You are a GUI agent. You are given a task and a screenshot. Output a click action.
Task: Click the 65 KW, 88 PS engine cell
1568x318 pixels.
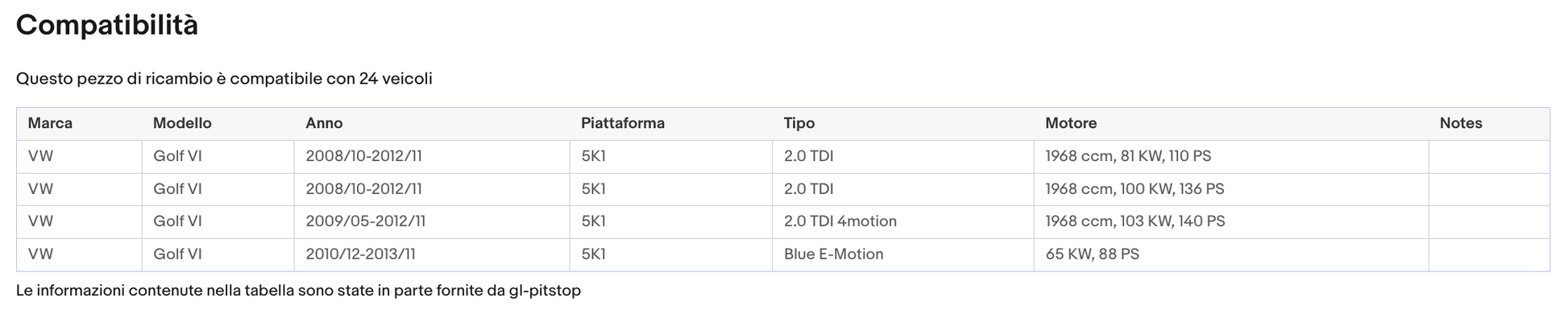(1231, 254)
